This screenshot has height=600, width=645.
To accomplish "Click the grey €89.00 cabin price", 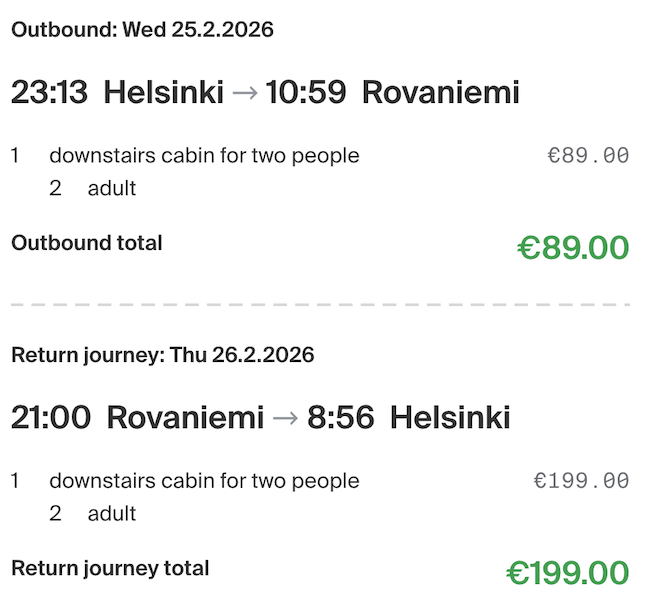I will [x=588, y=156].
